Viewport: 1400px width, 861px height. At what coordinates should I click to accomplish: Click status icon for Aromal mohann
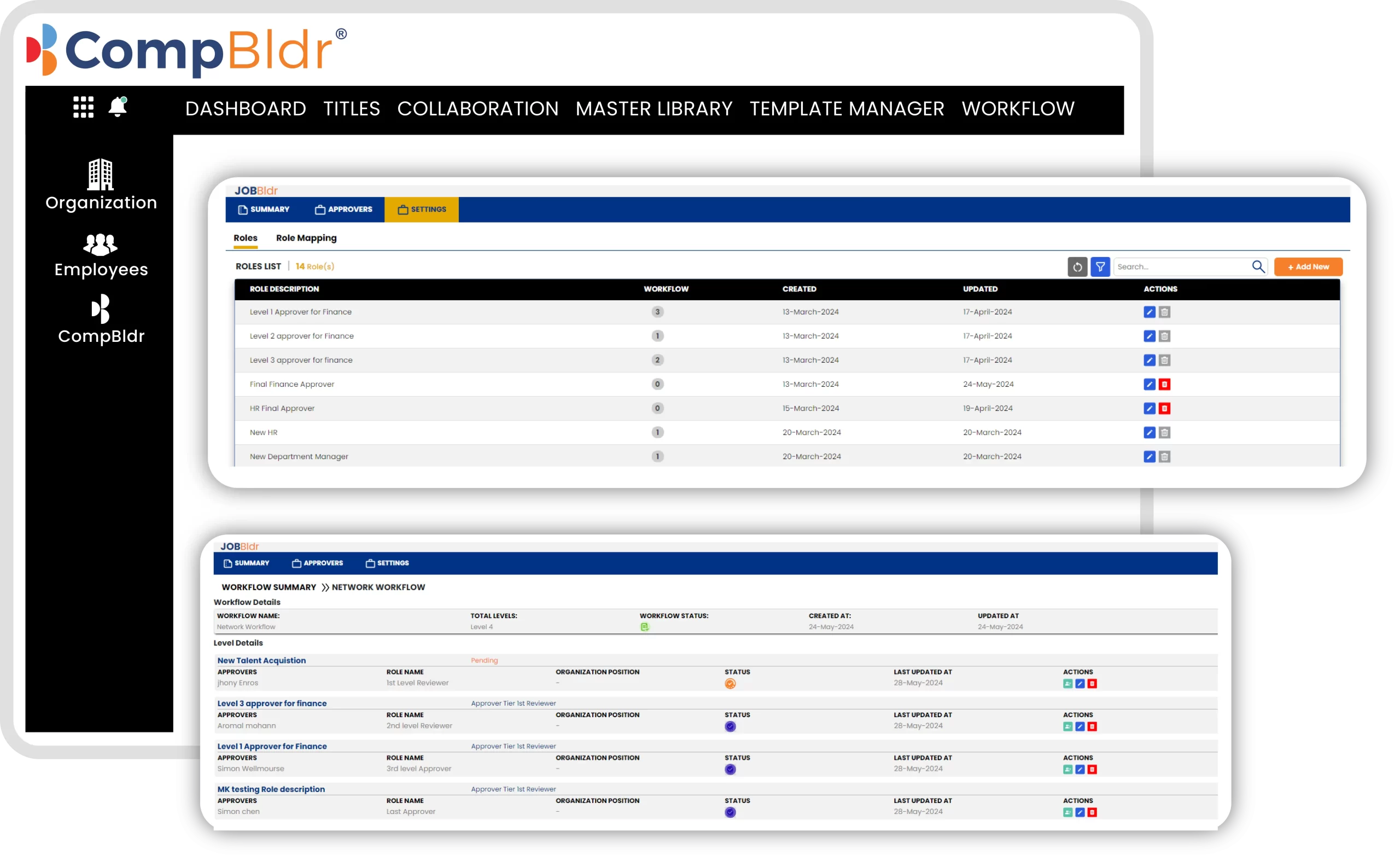pyautogui.click(x=731, y=727)
